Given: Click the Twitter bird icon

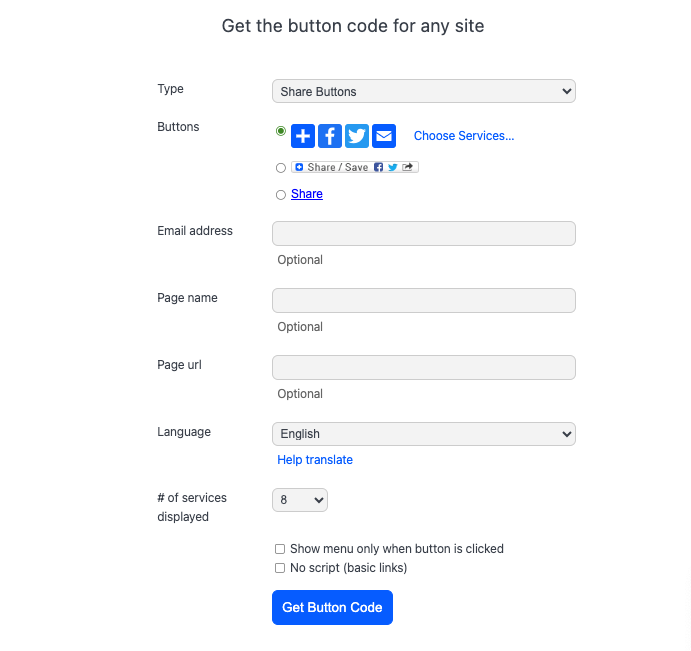Looking at the screenshot, I should pos(357,136).
